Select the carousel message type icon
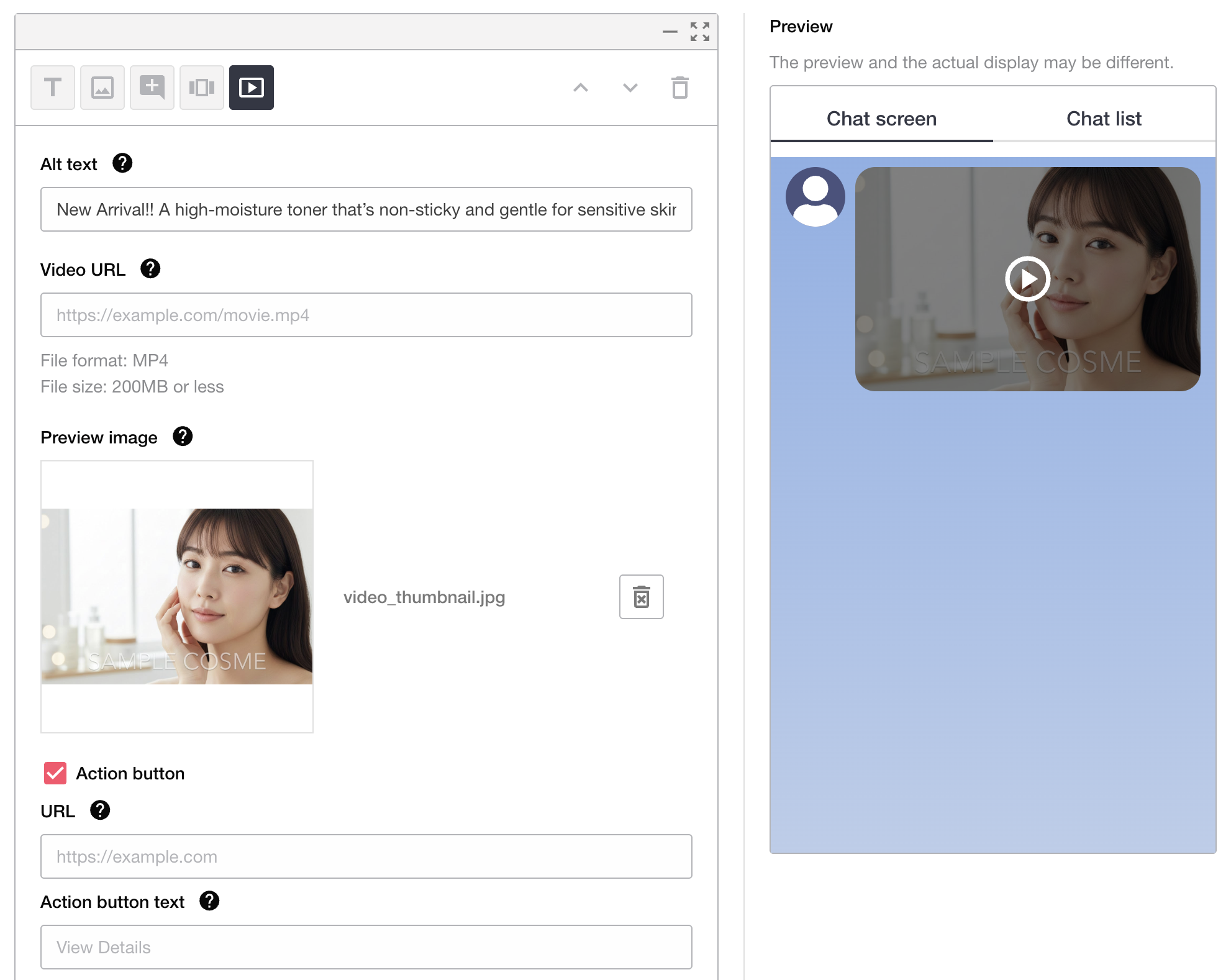 202,88
